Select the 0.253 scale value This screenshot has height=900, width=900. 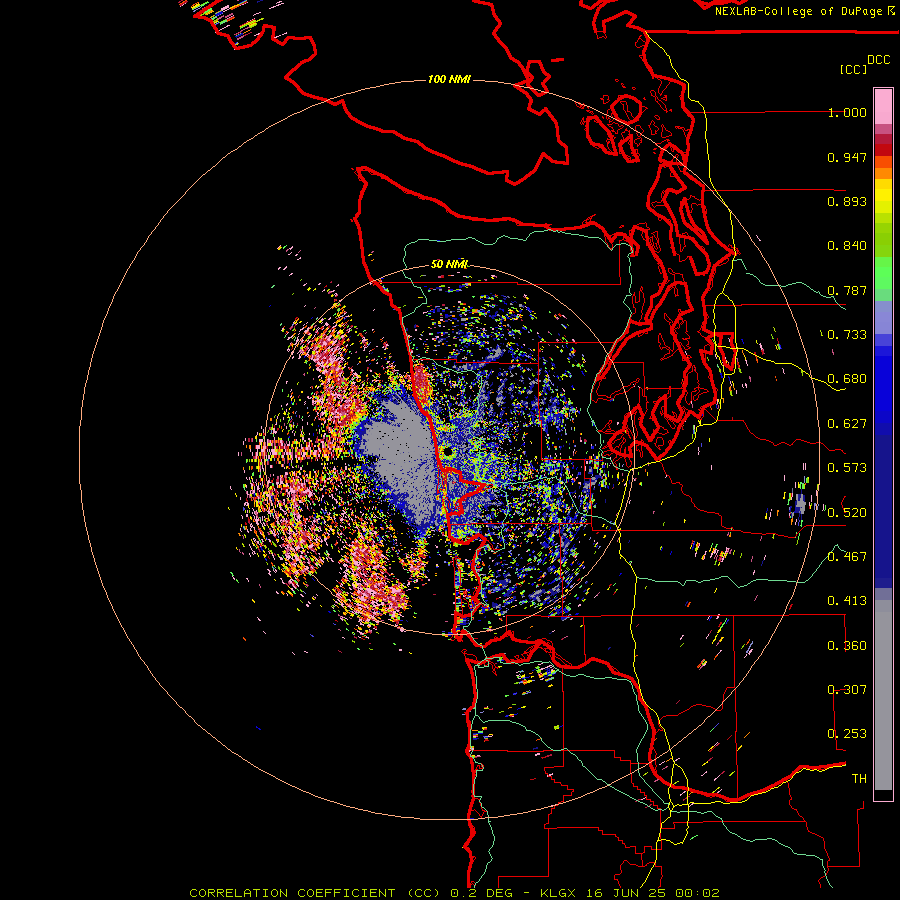pos(847,734)
